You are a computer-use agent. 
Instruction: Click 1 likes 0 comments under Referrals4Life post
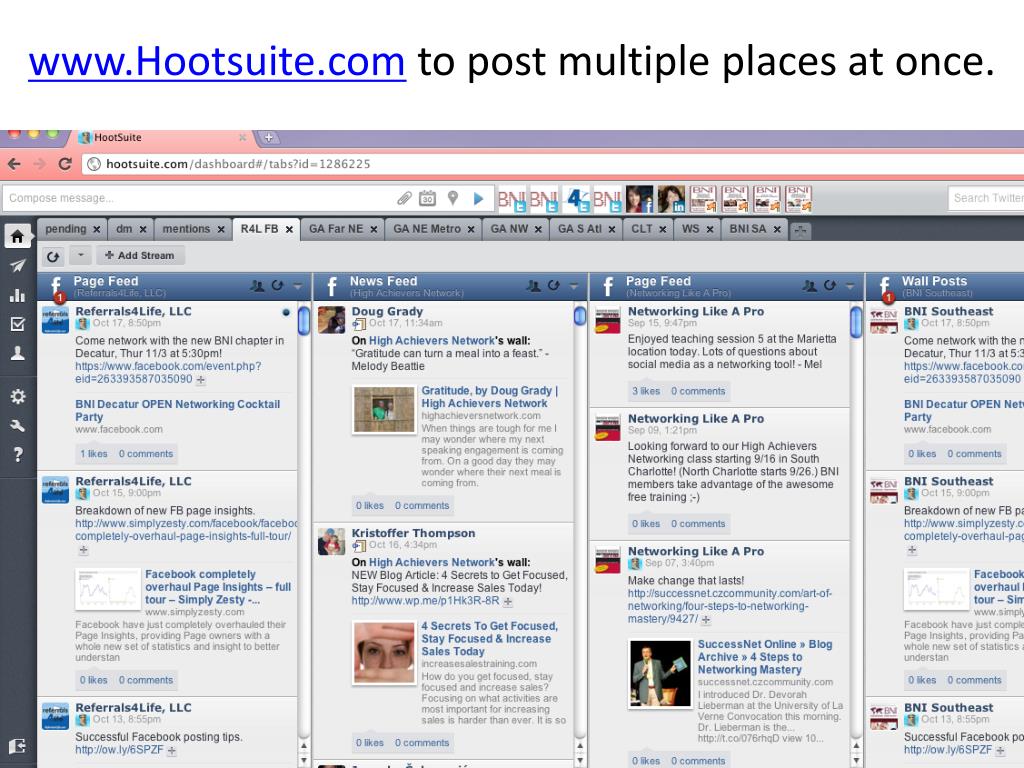tap(127, 454)
